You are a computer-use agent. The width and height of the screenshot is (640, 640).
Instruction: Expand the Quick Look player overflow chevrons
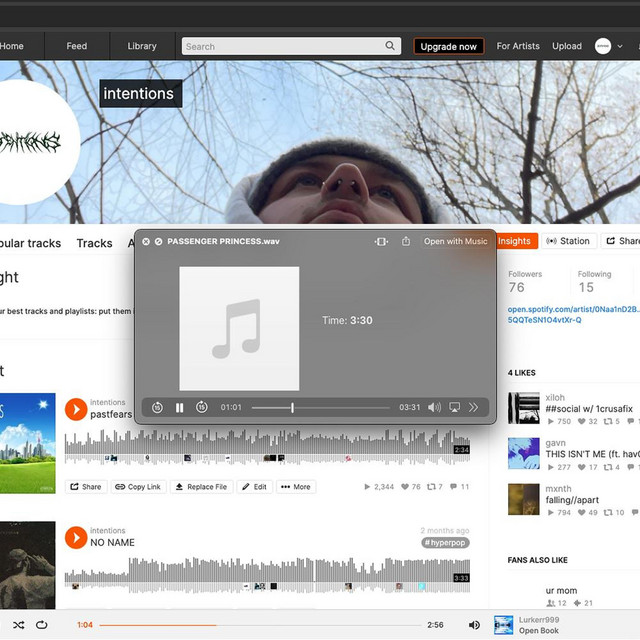[474, 407]
